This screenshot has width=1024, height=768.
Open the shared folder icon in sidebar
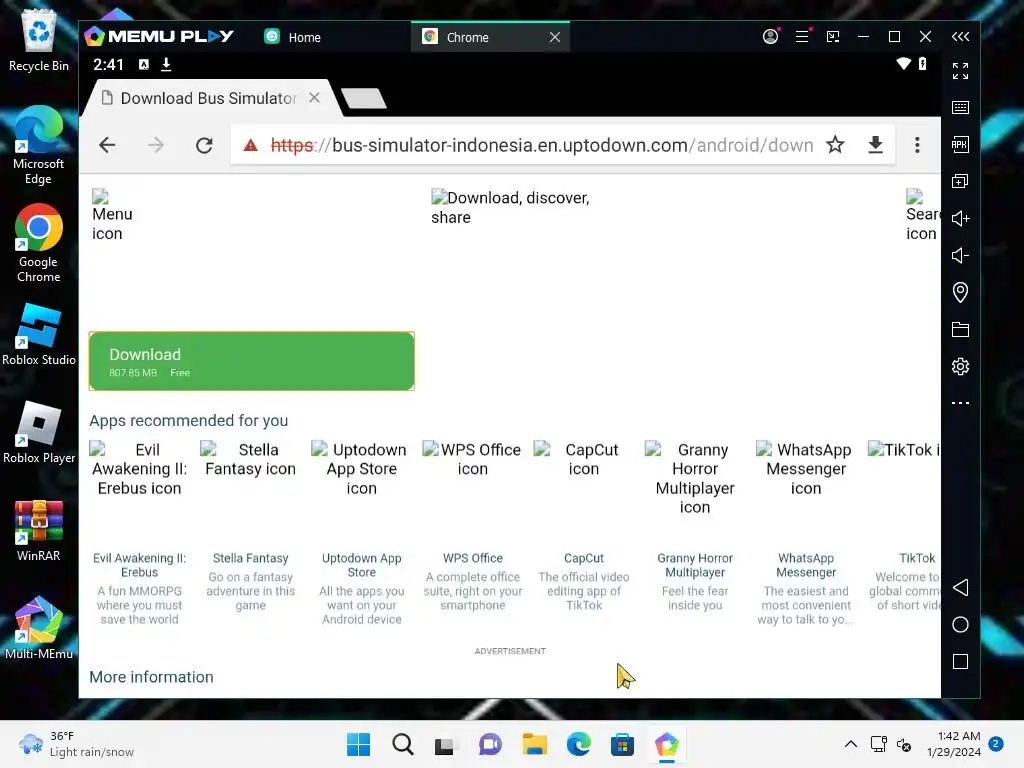(x=960, y=329)
